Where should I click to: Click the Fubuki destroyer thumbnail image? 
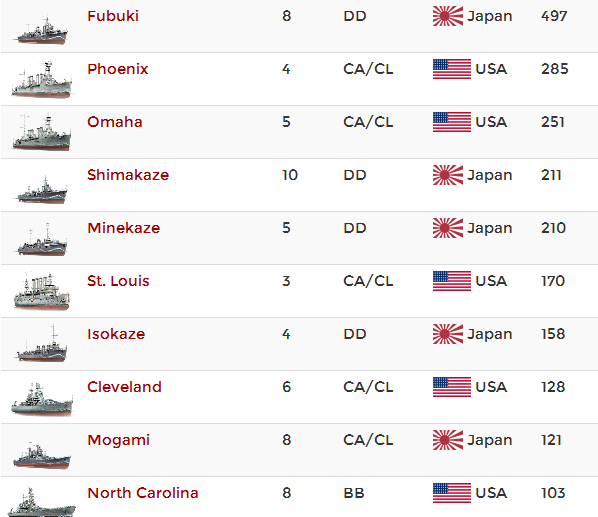point(41,30)
